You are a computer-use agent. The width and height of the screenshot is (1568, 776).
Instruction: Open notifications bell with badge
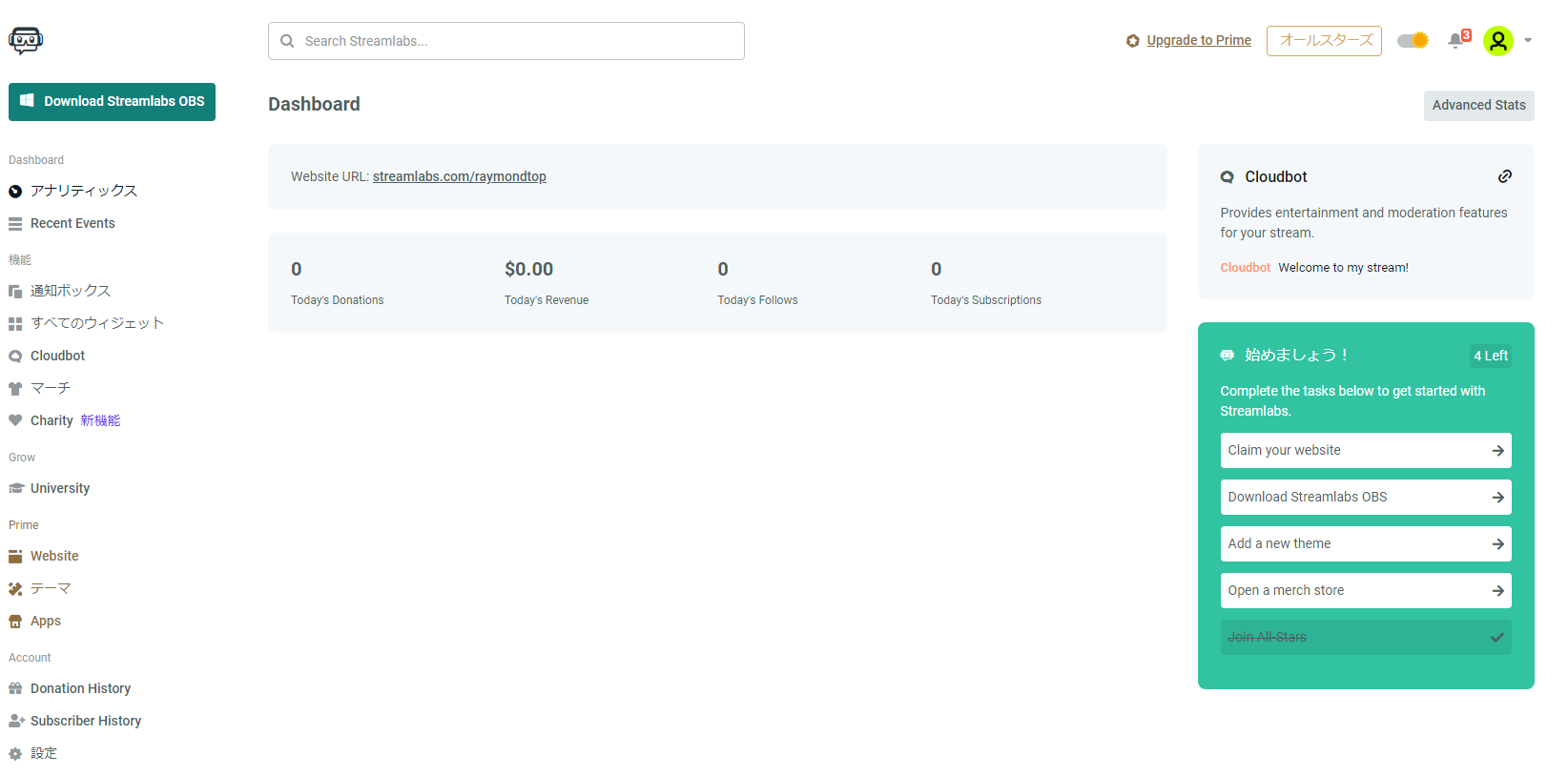pos(1458,40)
